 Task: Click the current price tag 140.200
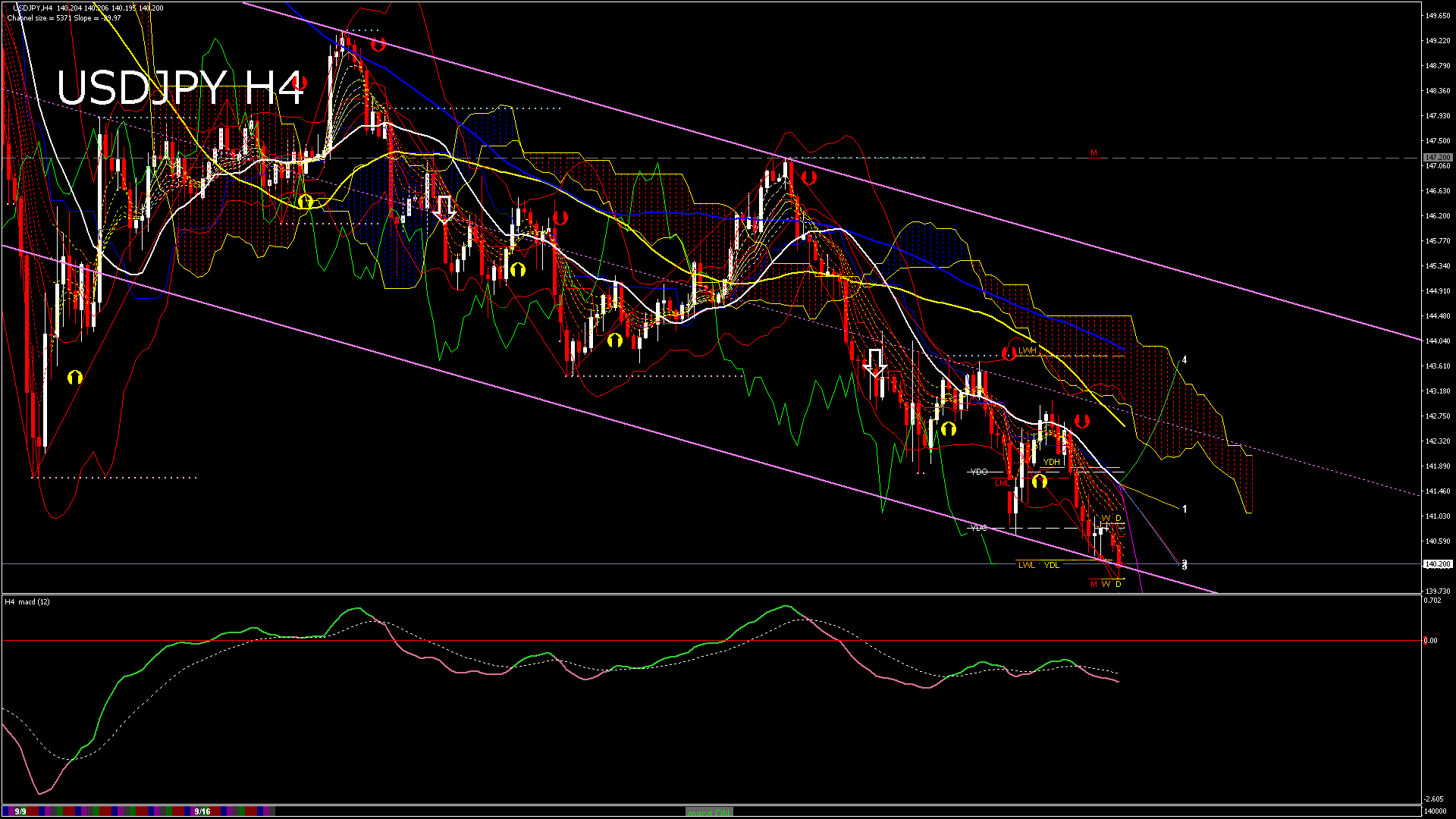[1438, 564]
